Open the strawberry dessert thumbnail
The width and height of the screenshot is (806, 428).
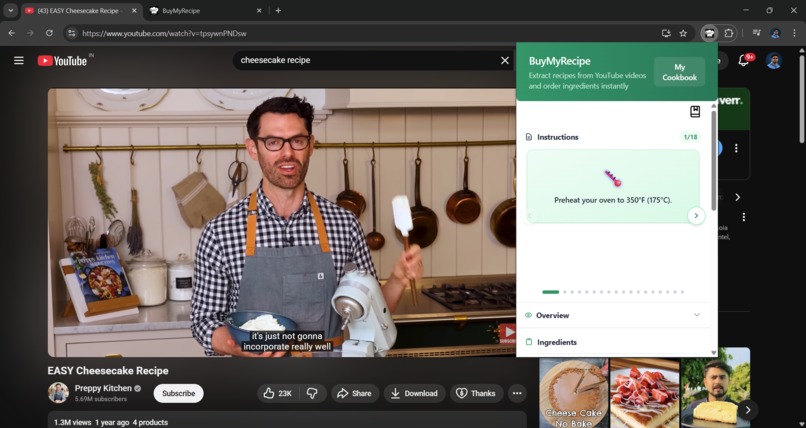644,393
